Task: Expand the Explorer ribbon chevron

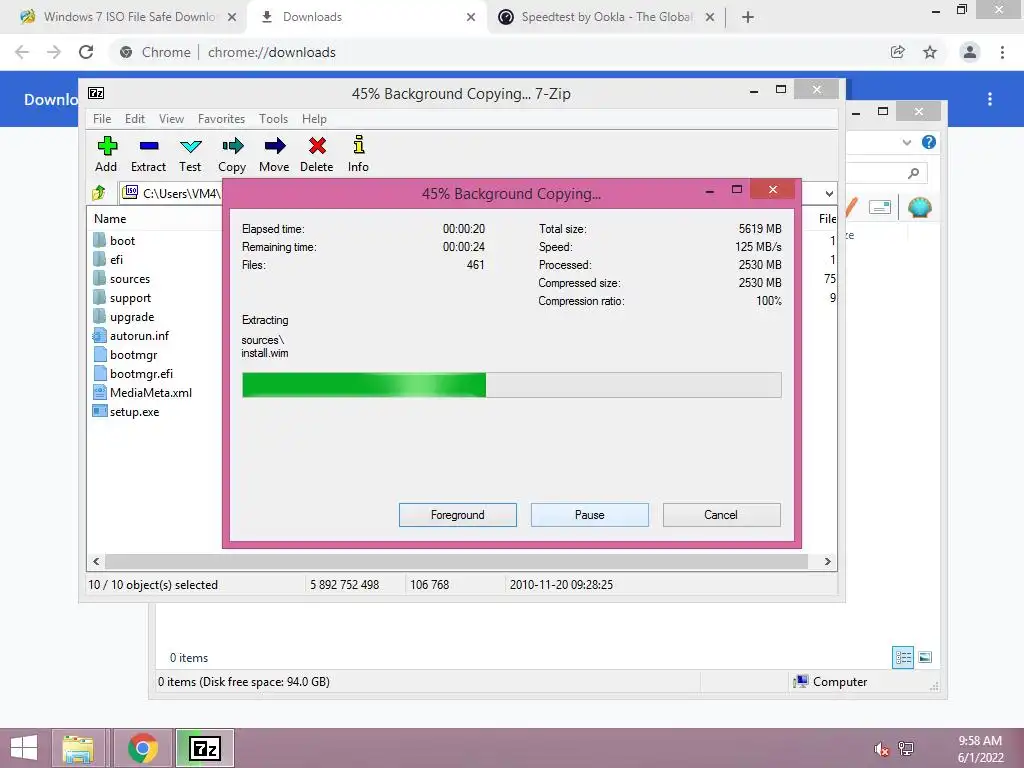Action: point(906,142)
